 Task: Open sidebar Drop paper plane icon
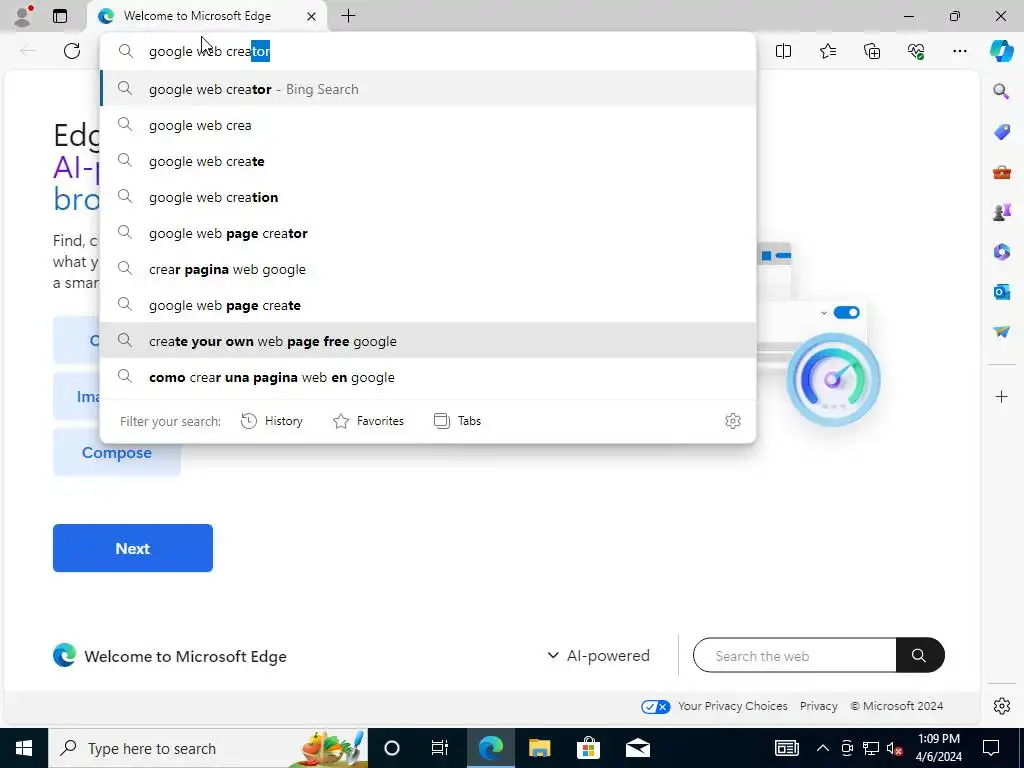(x=1001, y=332)
